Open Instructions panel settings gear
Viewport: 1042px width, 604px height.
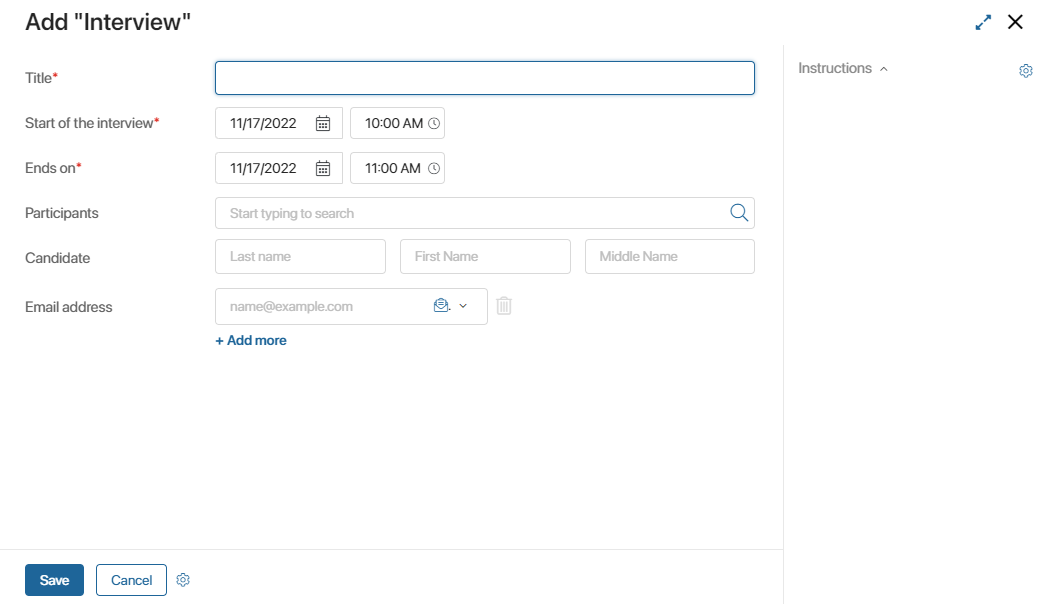click(1026, 70)
